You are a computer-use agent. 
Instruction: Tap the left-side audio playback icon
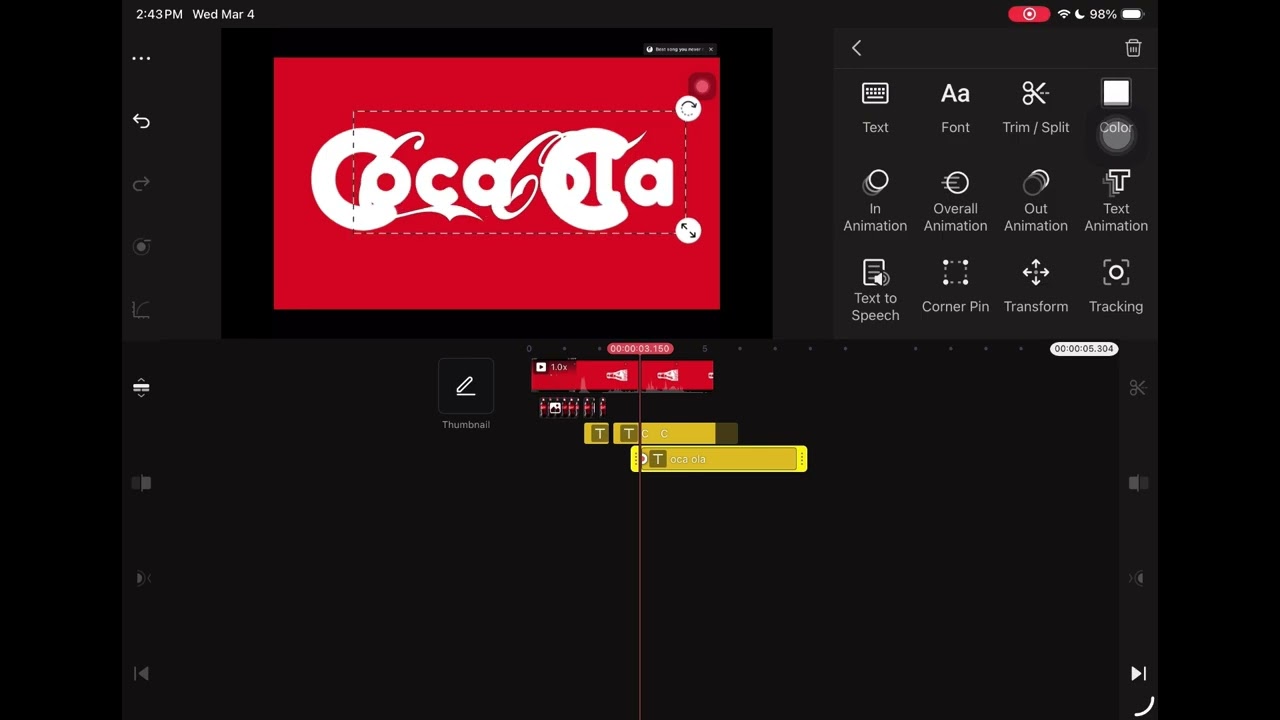point(141,578)
